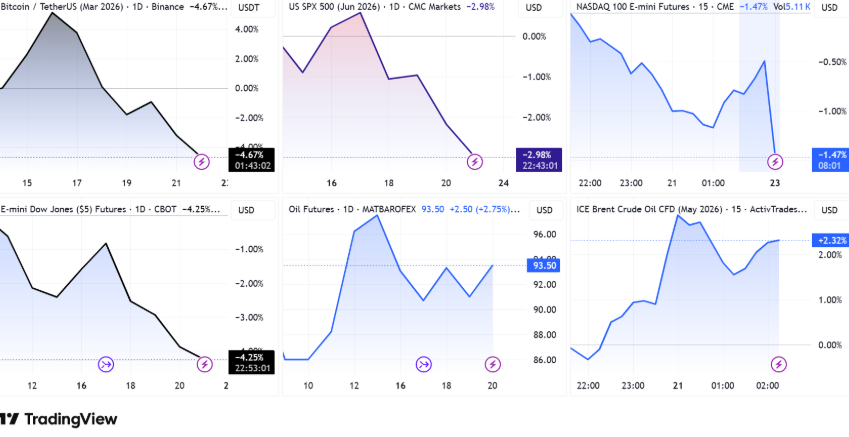
Task: Click the arrow icon in Oil Futures chart
Action: pos(424,364)
